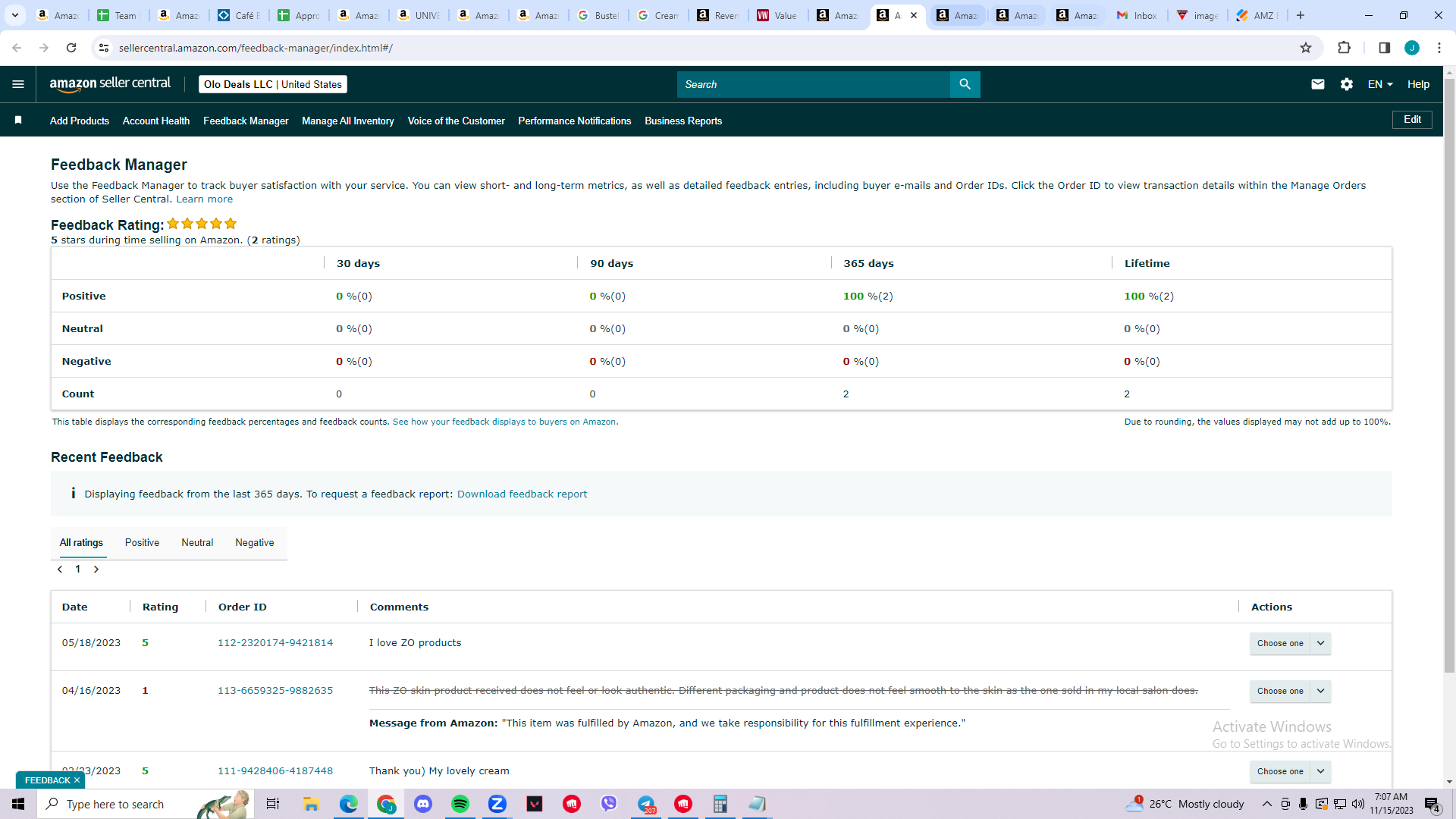Close the FEEDBACK widget with X
Image resolution: width=1456 pixels, height=819 pixels.
click(x=77, y=780)
